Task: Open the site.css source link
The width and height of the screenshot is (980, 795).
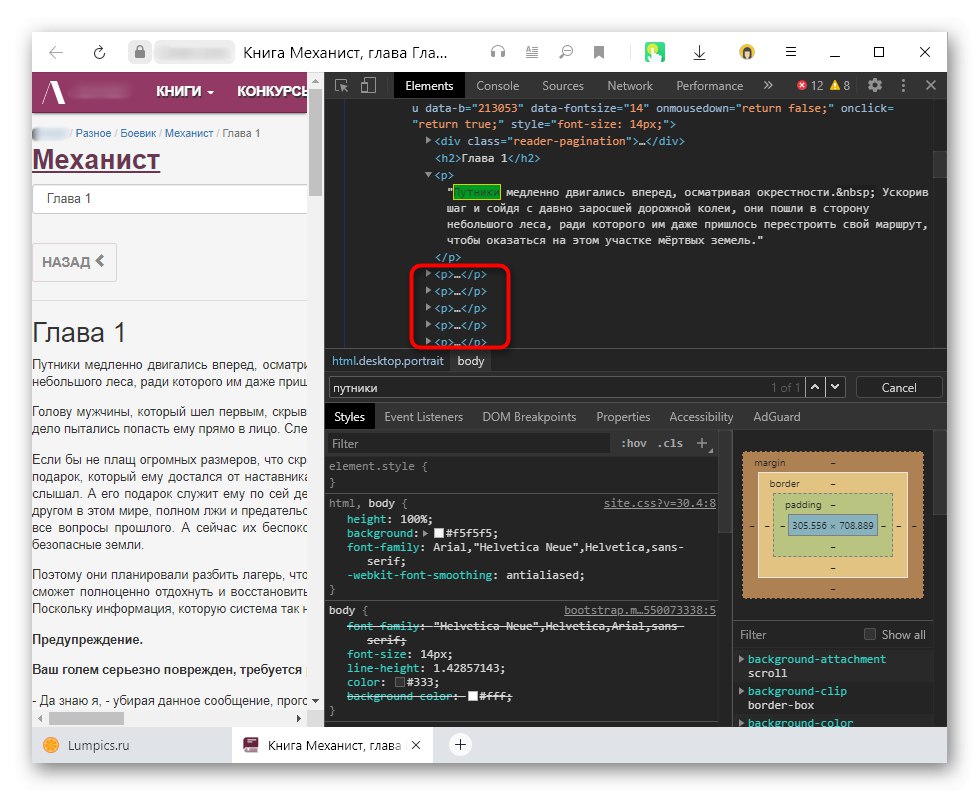Action: tap(659, 503)
